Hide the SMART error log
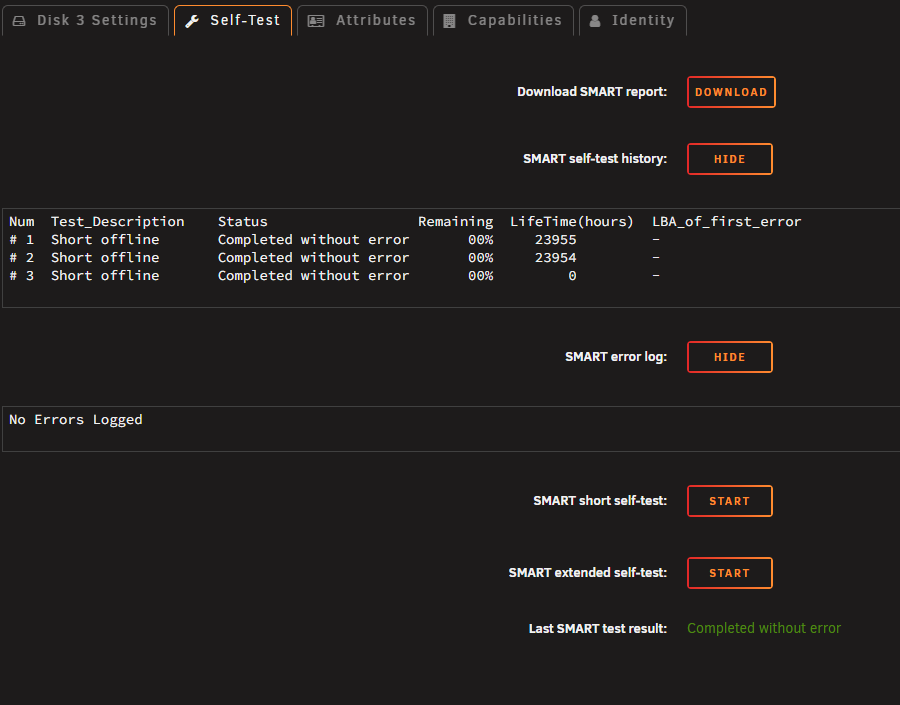900x705 pixels. pyautogui.click(x=730, y=357)
